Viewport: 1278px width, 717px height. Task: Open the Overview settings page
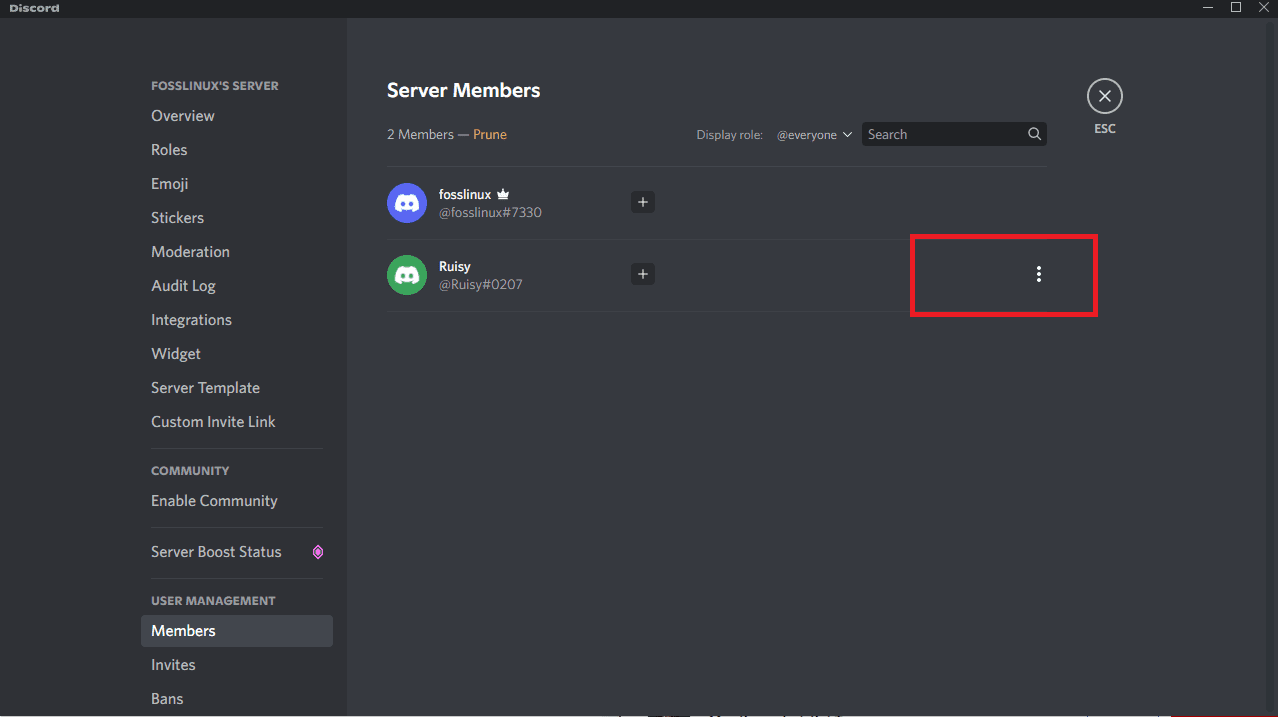pyautogui.click(x=183, y=116)
